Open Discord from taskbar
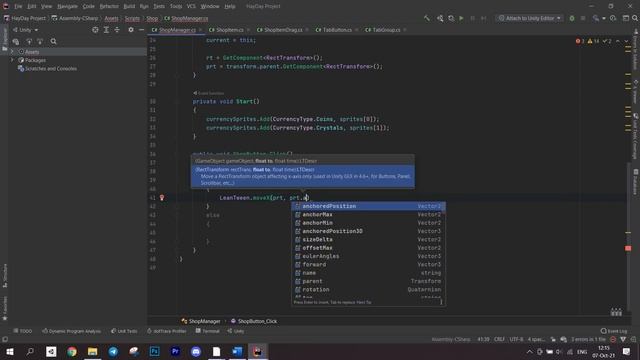 196,351
